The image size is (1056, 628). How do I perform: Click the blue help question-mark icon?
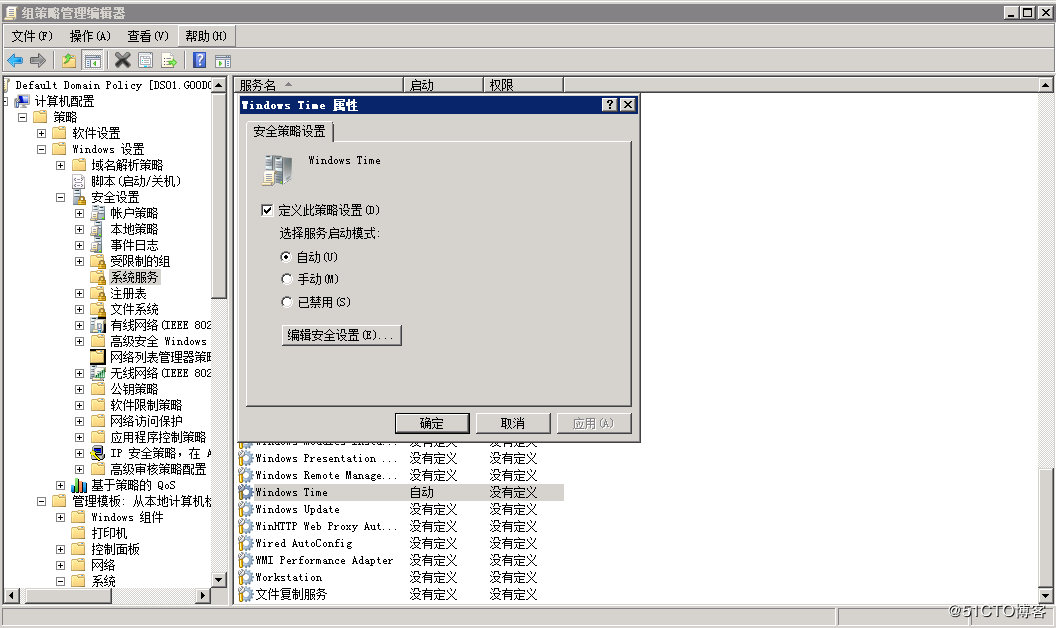[199, 61]
